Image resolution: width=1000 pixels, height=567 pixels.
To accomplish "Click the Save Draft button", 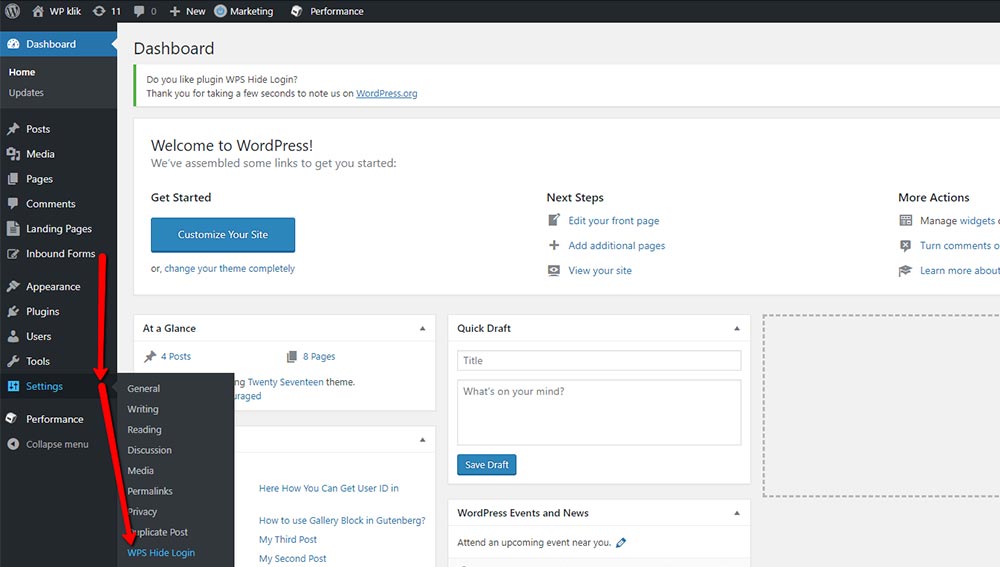I will click(x=487, y=465).
